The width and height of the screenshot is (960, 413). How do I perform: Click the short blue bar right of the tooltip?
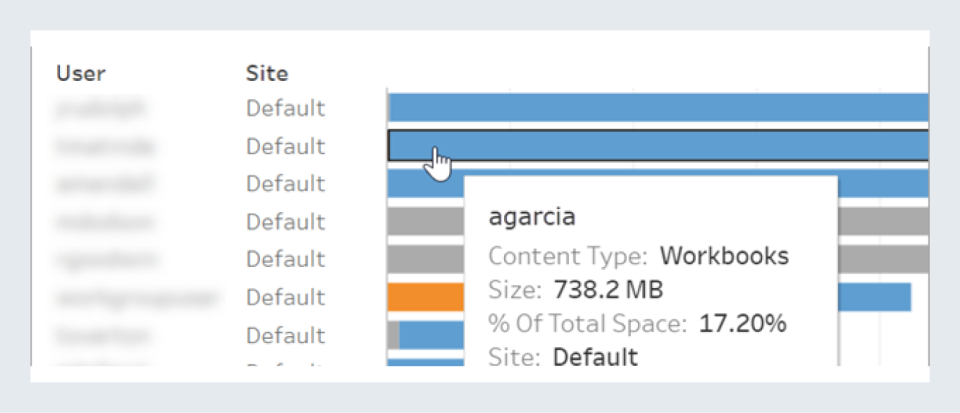874,297
